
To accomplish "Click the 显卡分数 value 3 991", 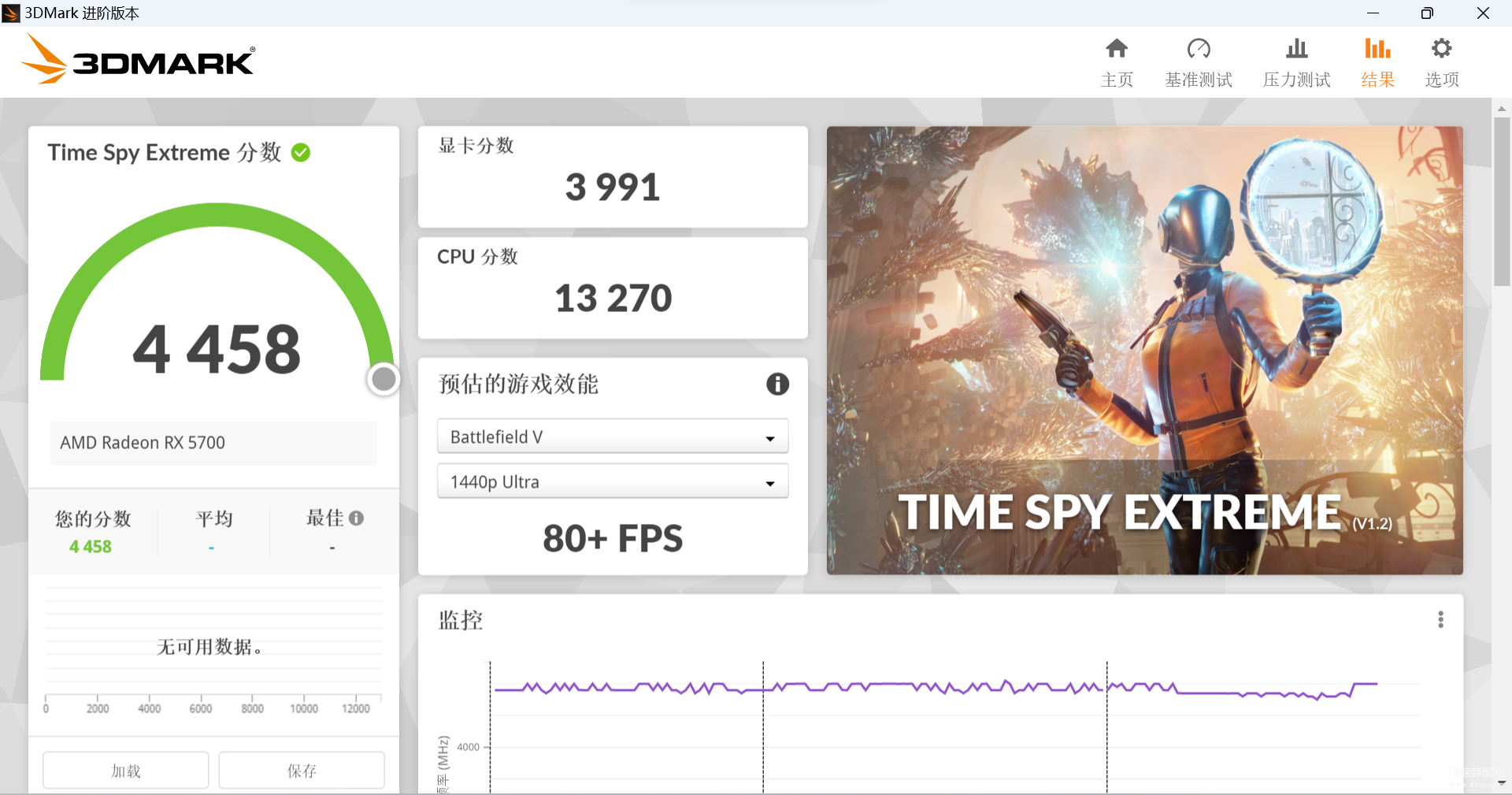I will 613,188.
